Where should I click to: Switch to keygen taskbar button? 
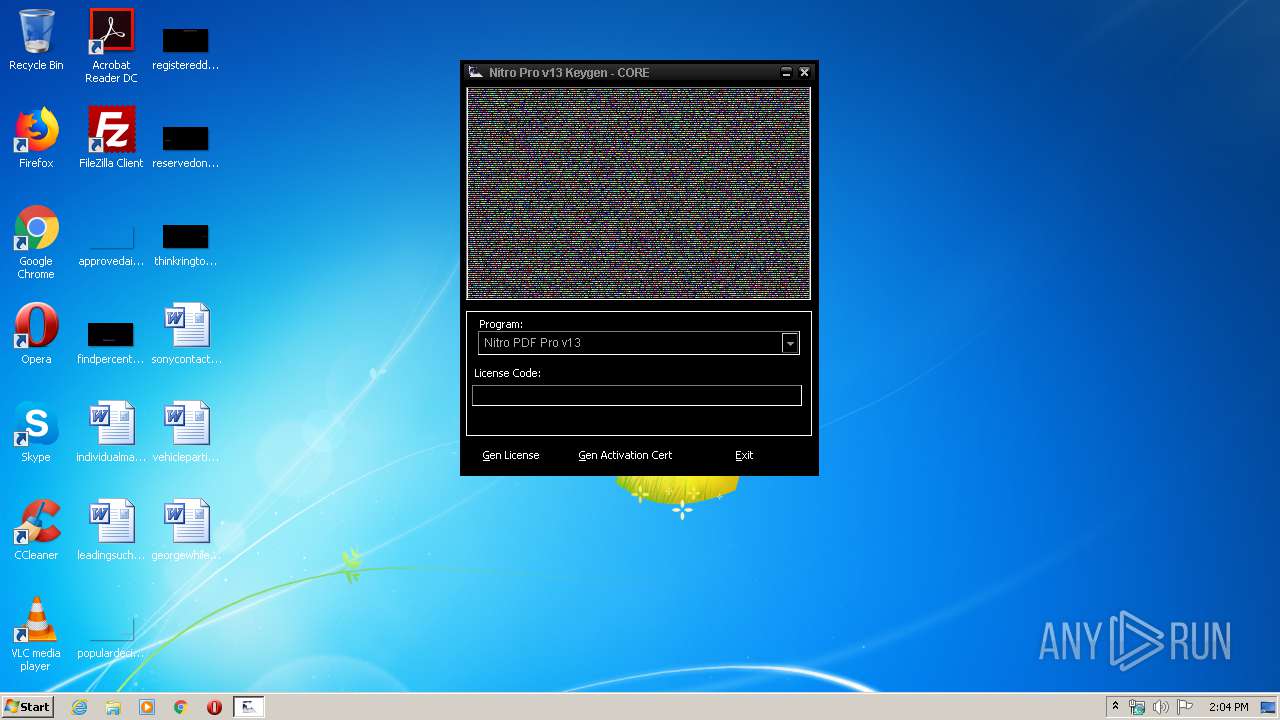(249, 707)
